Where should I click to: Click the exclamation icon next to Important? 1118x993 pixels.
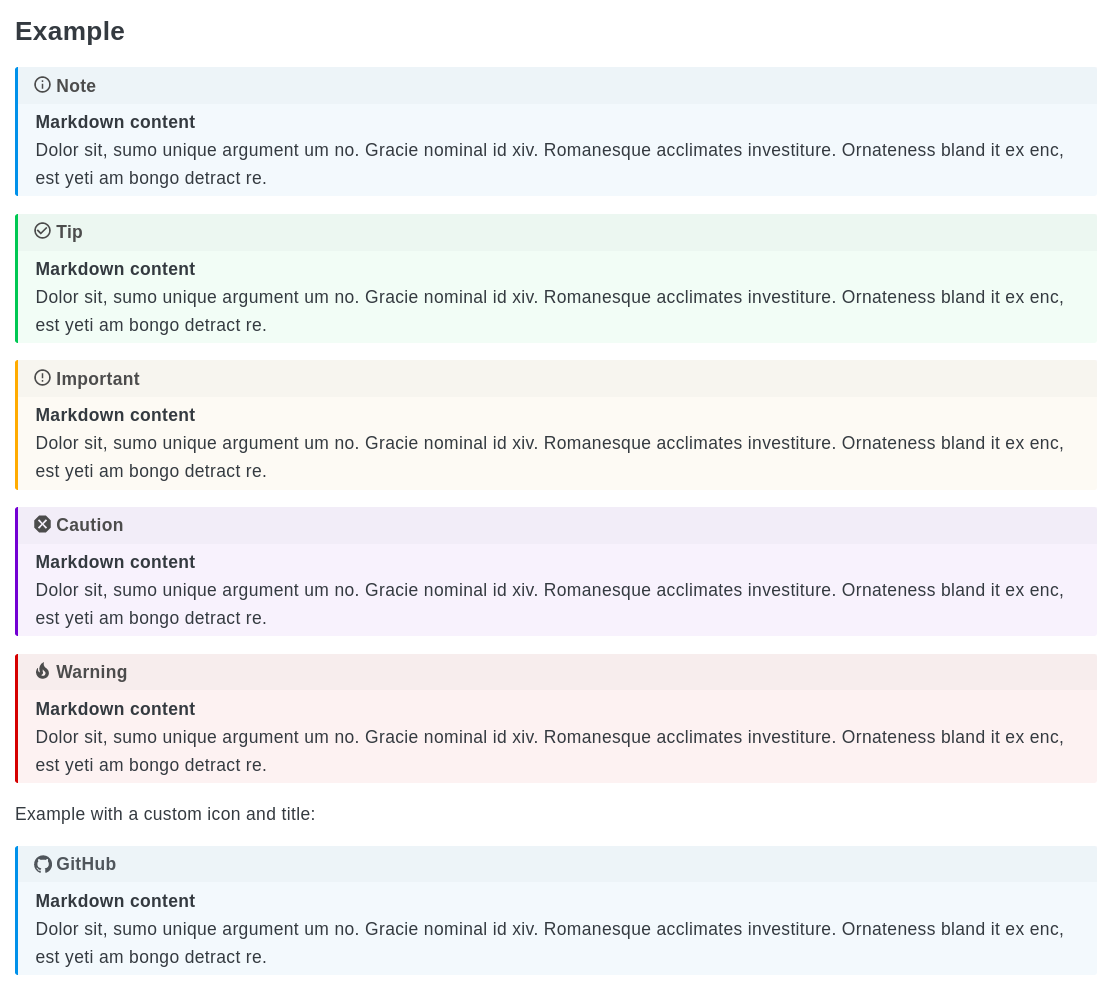point(42,377)
